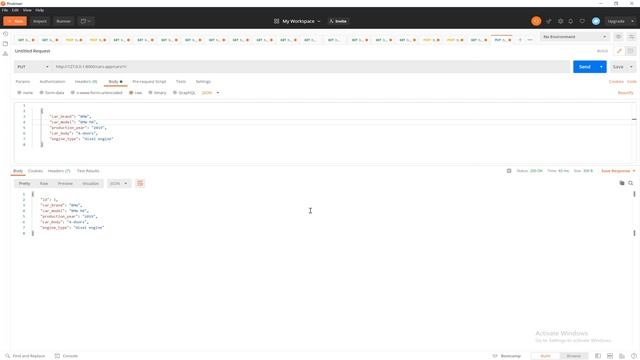The width and height of the screenshot is (640, 360).
Task: Click the environment quick look eye icon
Action: tap(618, 37)
